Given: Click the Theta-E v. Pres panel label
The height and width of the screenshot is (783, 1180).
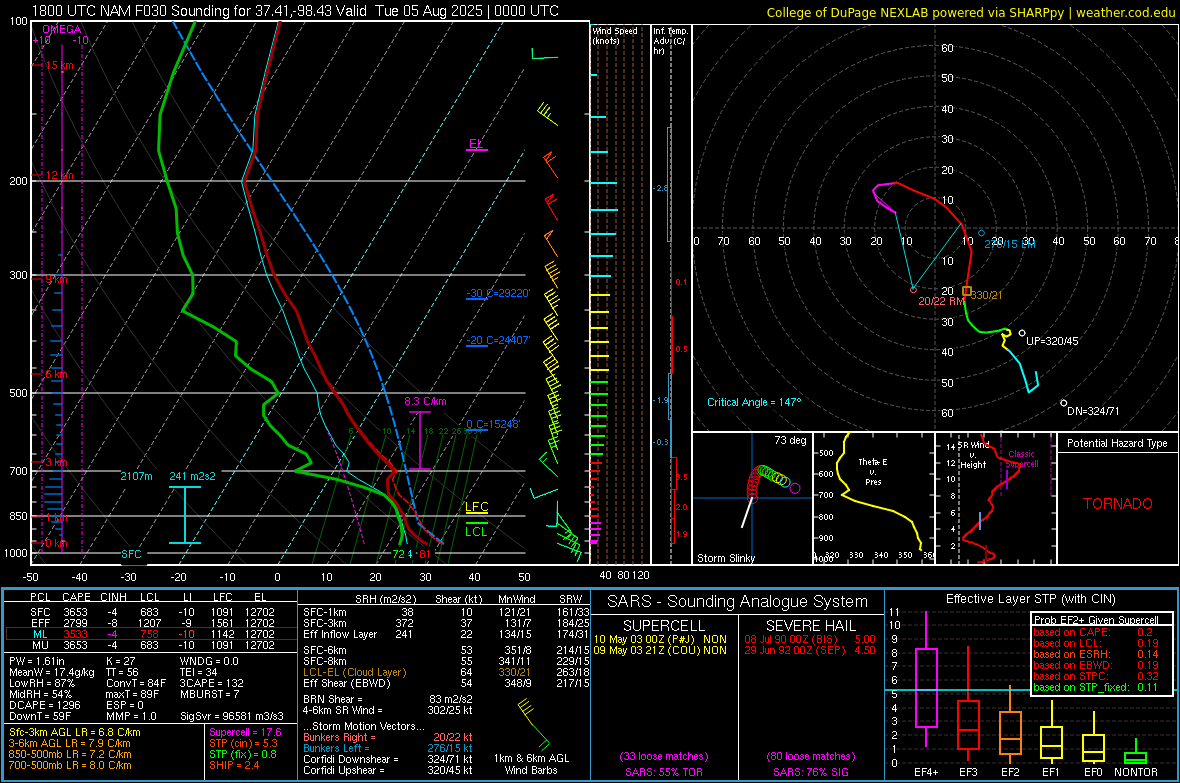Looking at the screenshot, I should tap(873, 471).
